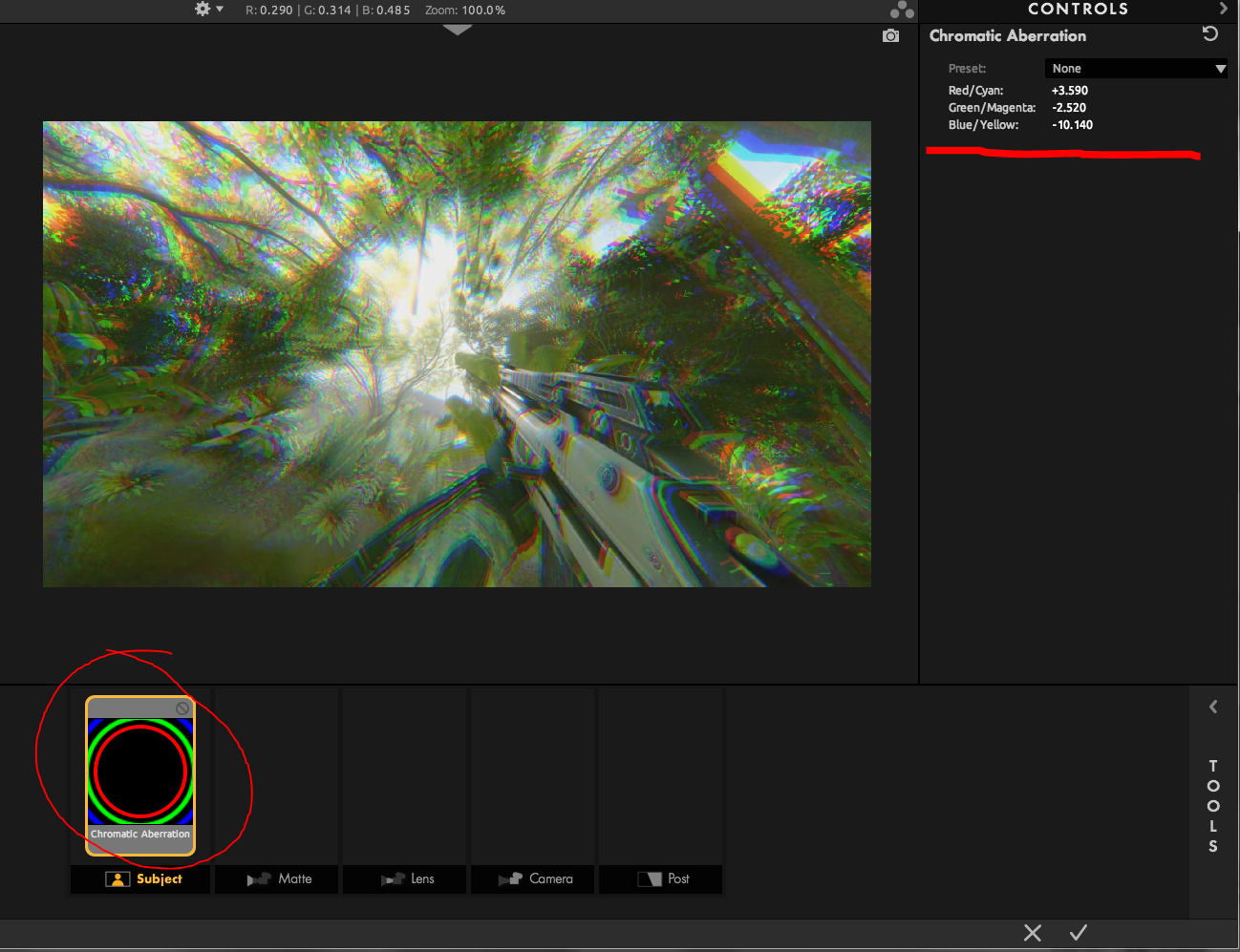The height and width of the screenshot is (952, 1240).
Task: Expand the Tools drawer chevron
Action: (1213, 708)
